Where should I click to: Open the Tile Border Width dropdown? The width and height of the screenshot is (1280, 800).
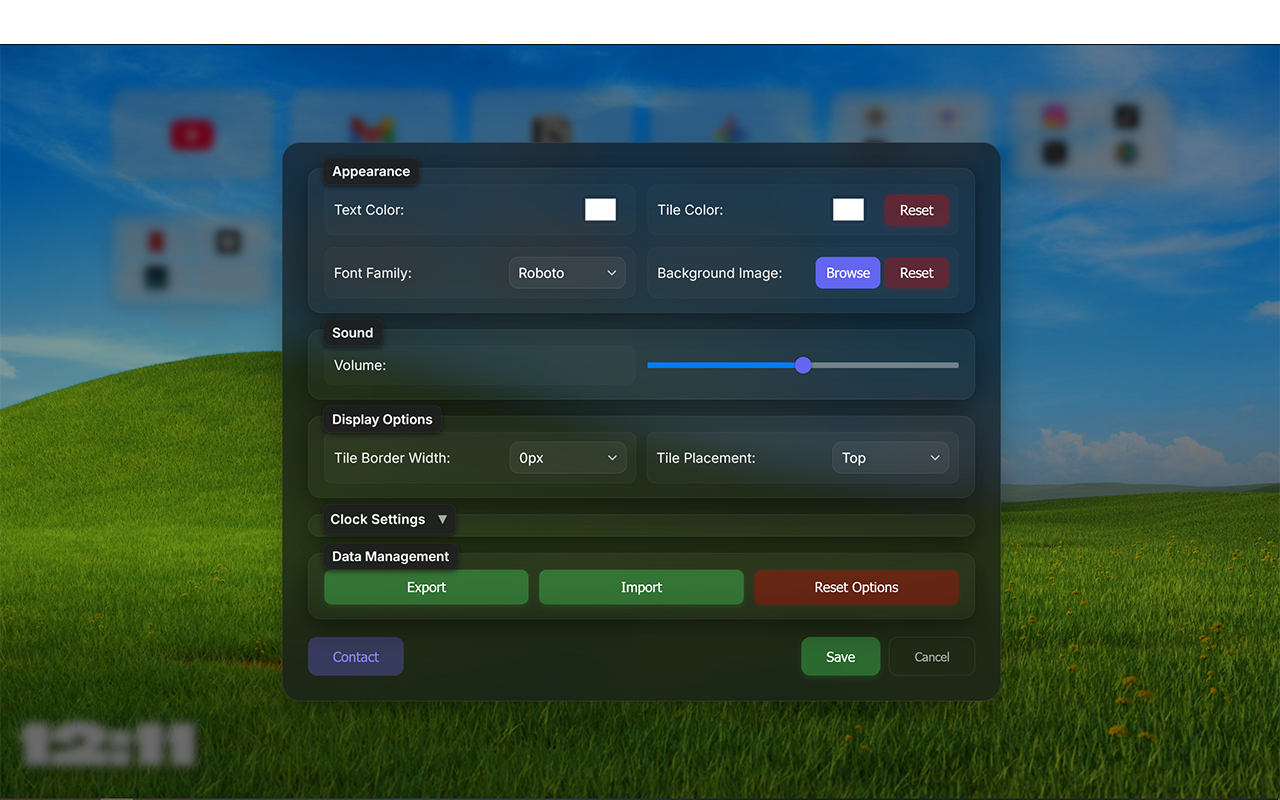(x=567, y=458)
